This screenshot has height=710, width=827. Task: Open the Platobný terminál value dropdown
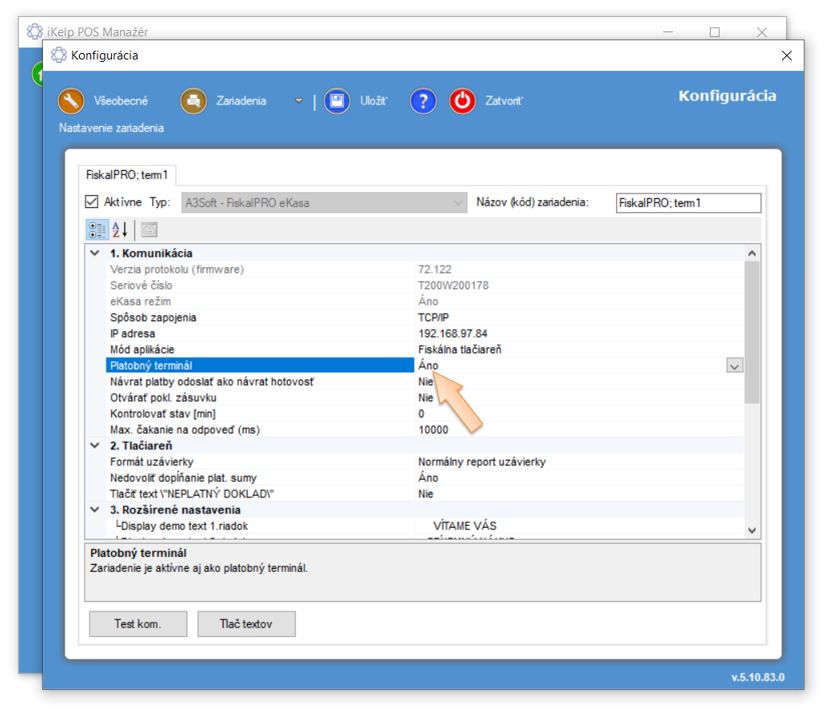tap(735, 367)
